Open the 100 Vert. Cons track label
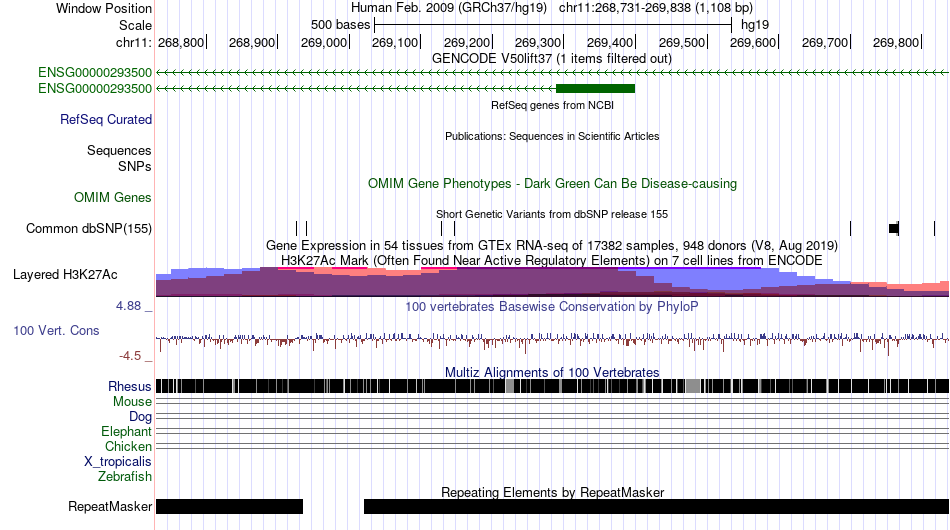The height and width of the screenshot is (530, 950). click(x=56, y=331)
